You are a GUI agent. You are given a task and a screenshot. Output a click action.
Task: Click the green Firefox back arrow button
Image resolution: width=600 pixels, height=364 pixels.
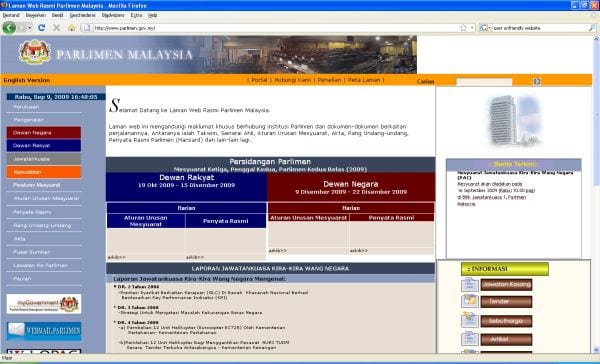[x=9, y=28]
